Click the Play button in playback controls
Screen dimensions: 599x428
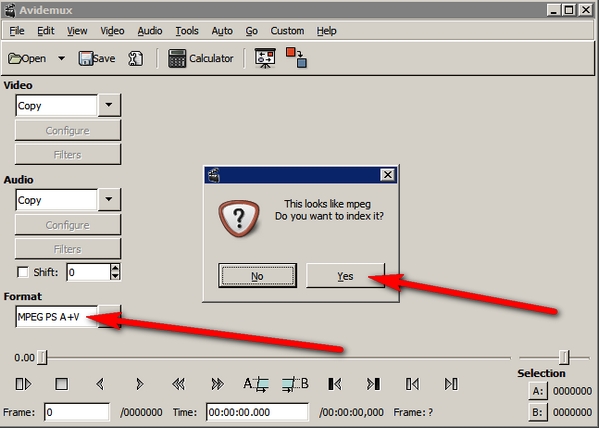pos(24,384)
